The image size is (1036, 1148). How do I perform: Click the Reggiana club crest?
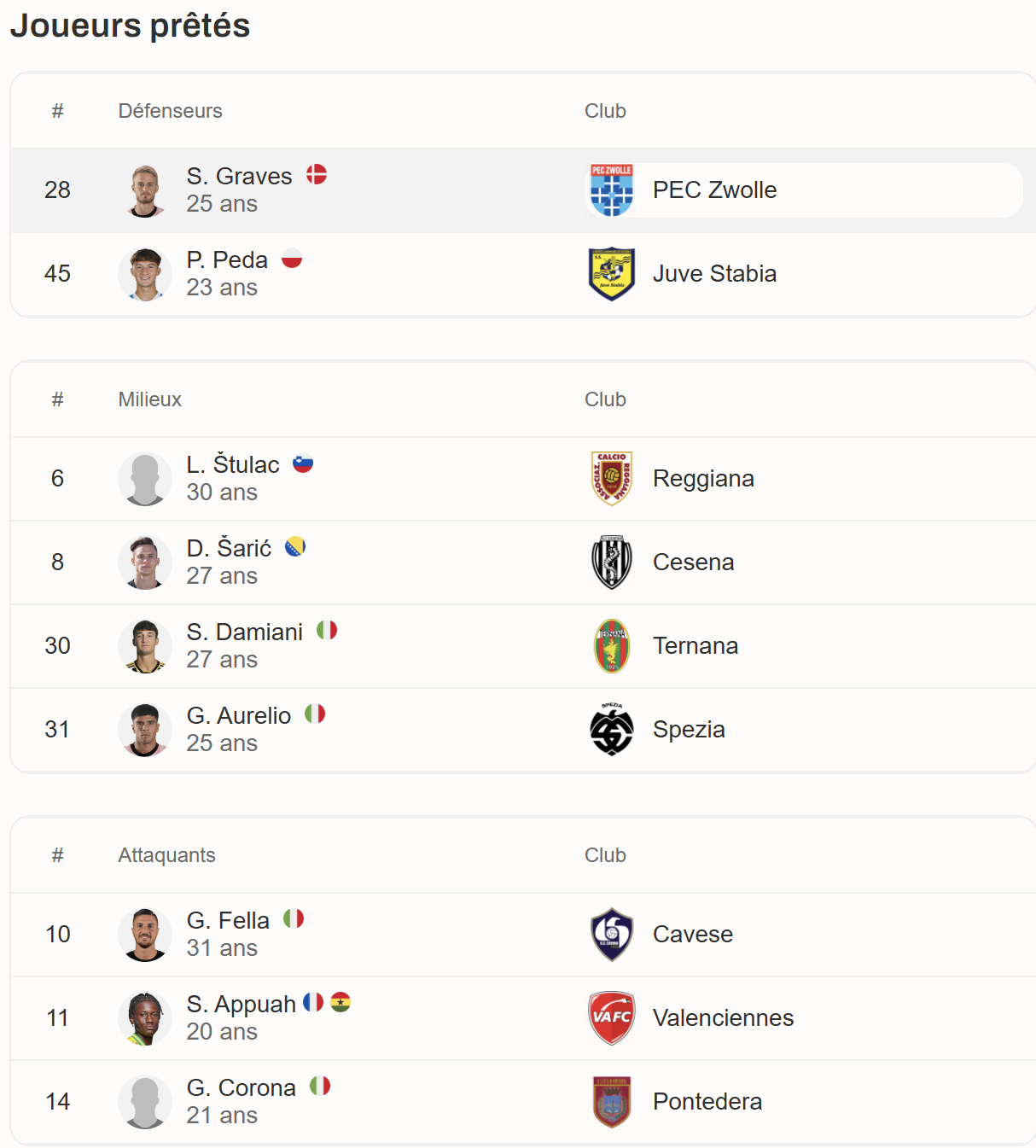pyautogui.click(x=612, y=479)
